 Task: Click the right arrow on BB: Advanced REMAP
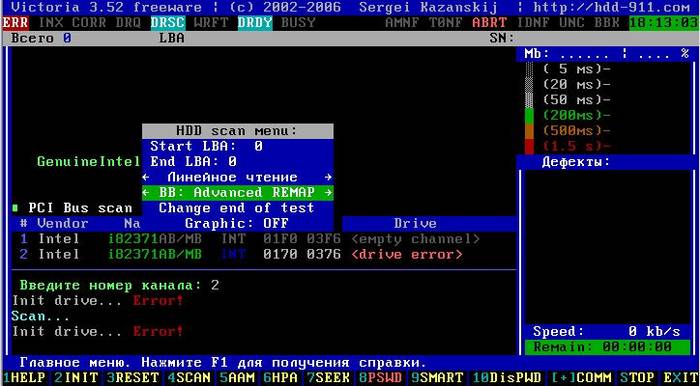(x=329, y=193)
